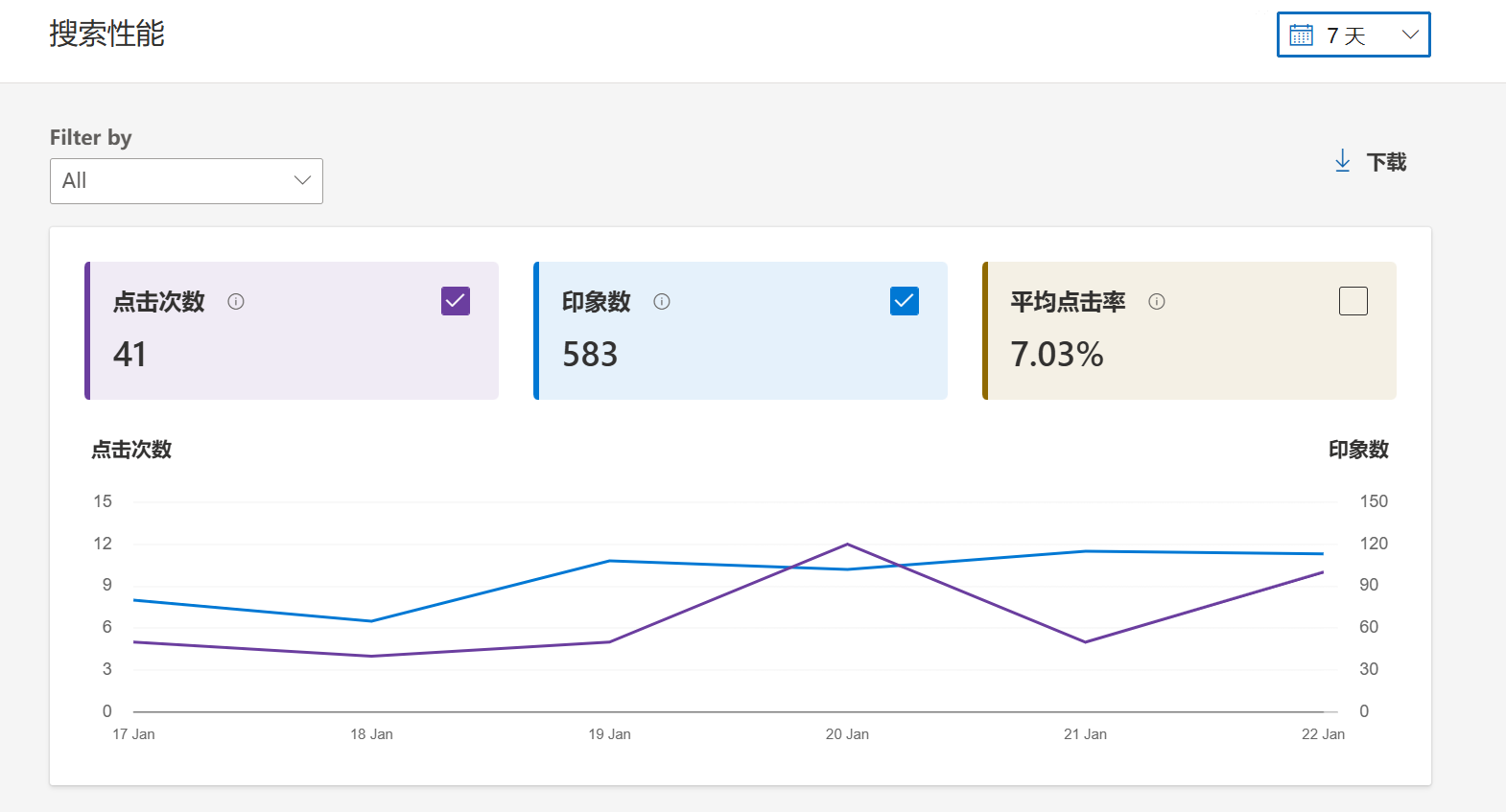The image size is (1506, 812).
Task: Click the info icon beside 平均点击率
Action: click(1157, 301)
